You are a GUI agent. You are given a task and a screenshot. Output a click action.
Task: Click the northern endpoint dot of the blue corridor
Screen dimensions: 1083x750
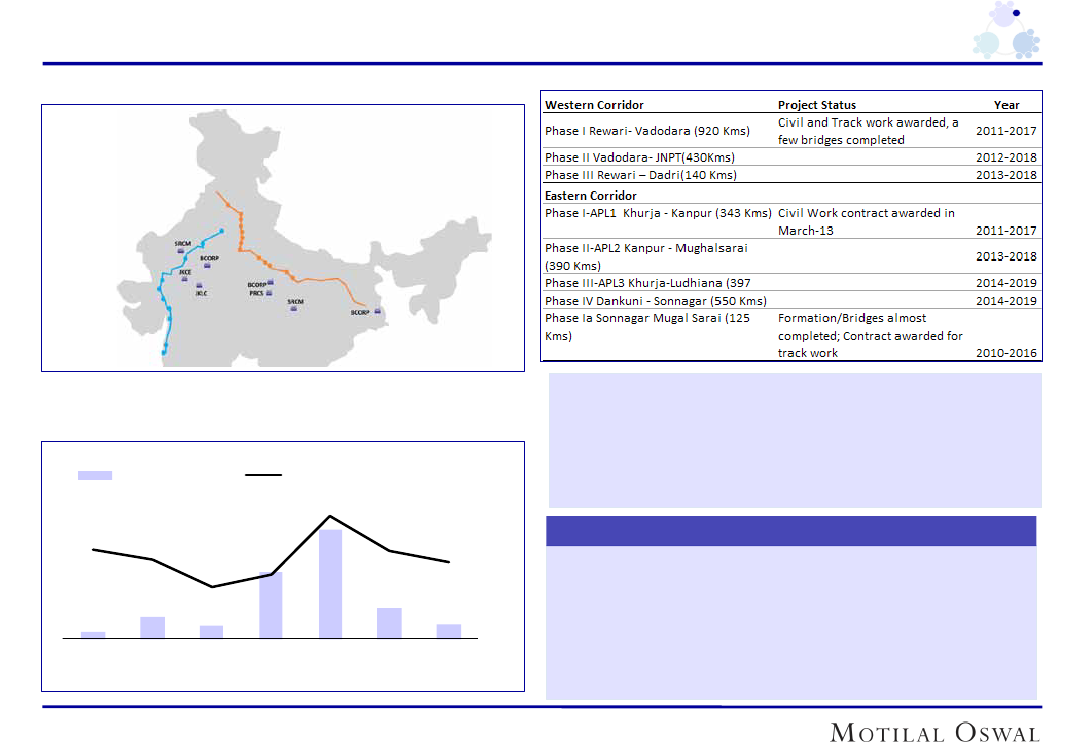(x=222, y=232)
